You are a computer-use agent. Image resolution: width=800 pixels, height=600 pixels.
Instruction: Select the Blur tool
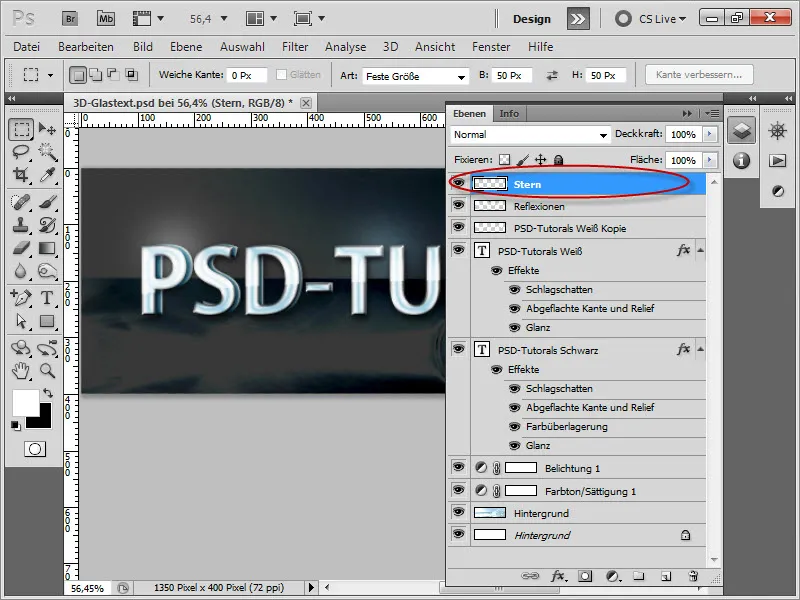coord(21,270)
